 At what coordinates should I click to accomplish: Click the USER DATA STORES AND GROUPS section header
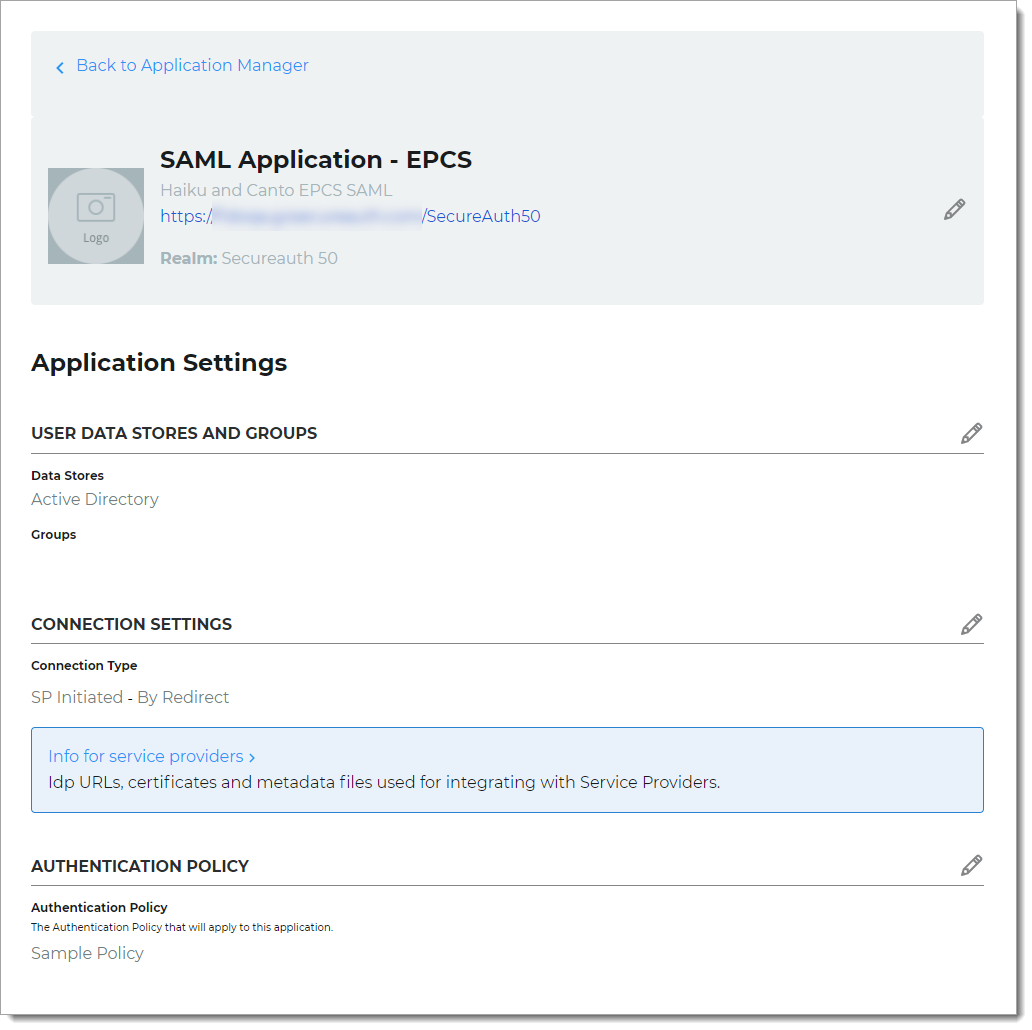pyautogui.click(x=174, y=433)
